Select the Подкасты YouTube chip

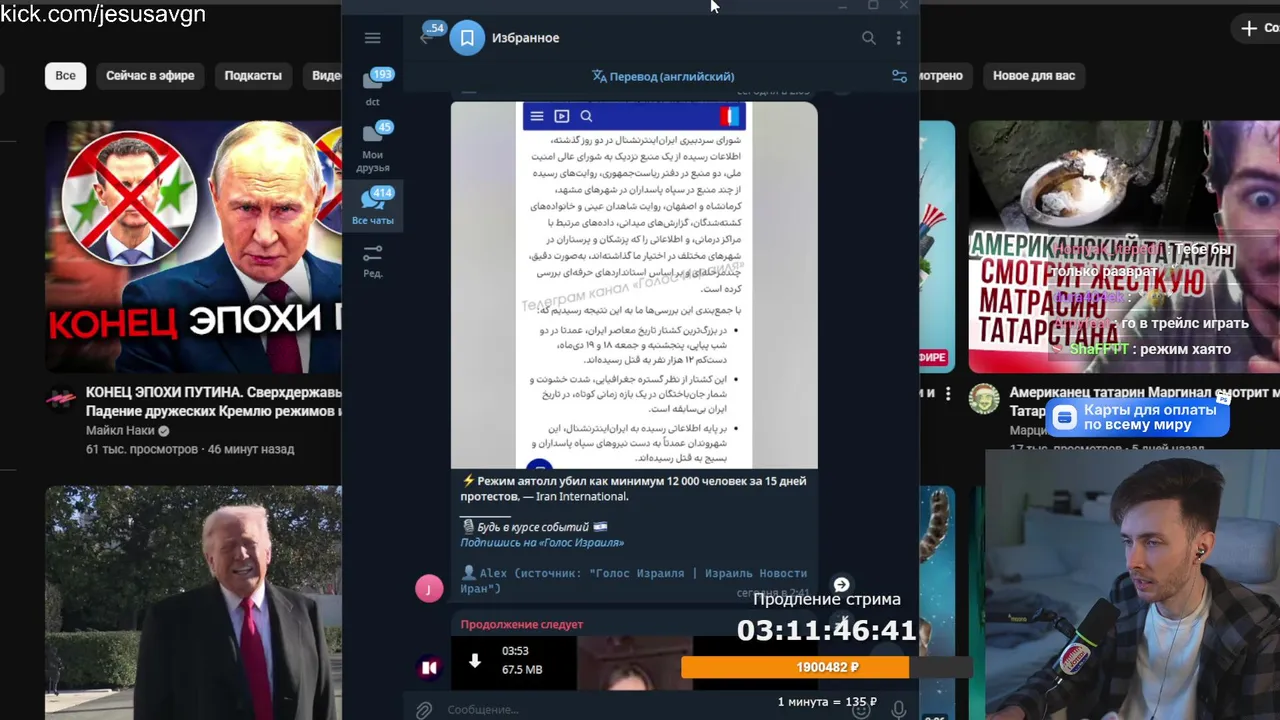253,76
